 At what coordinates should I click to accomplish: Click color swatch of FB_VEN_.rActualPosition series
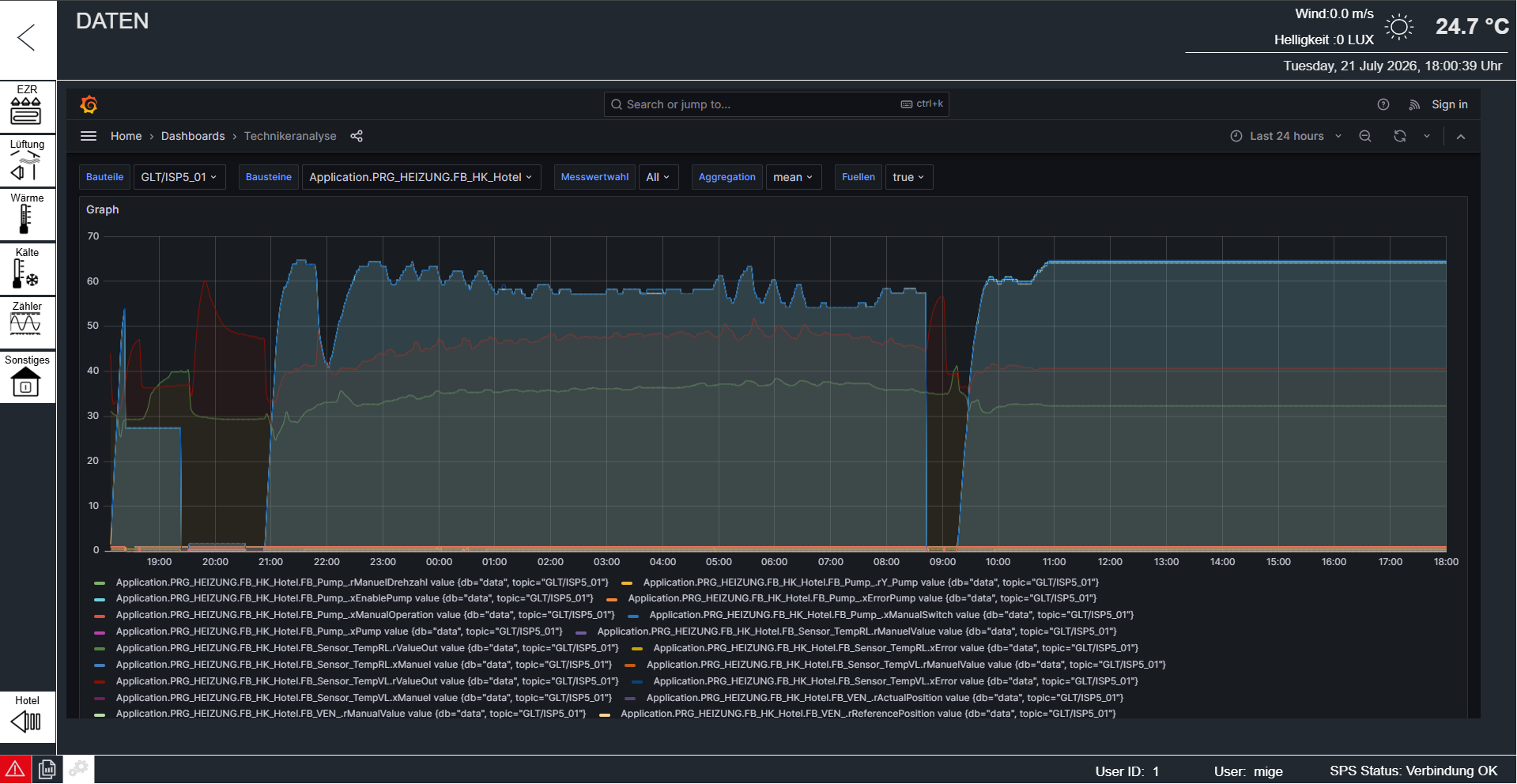(x=630, y=698)
